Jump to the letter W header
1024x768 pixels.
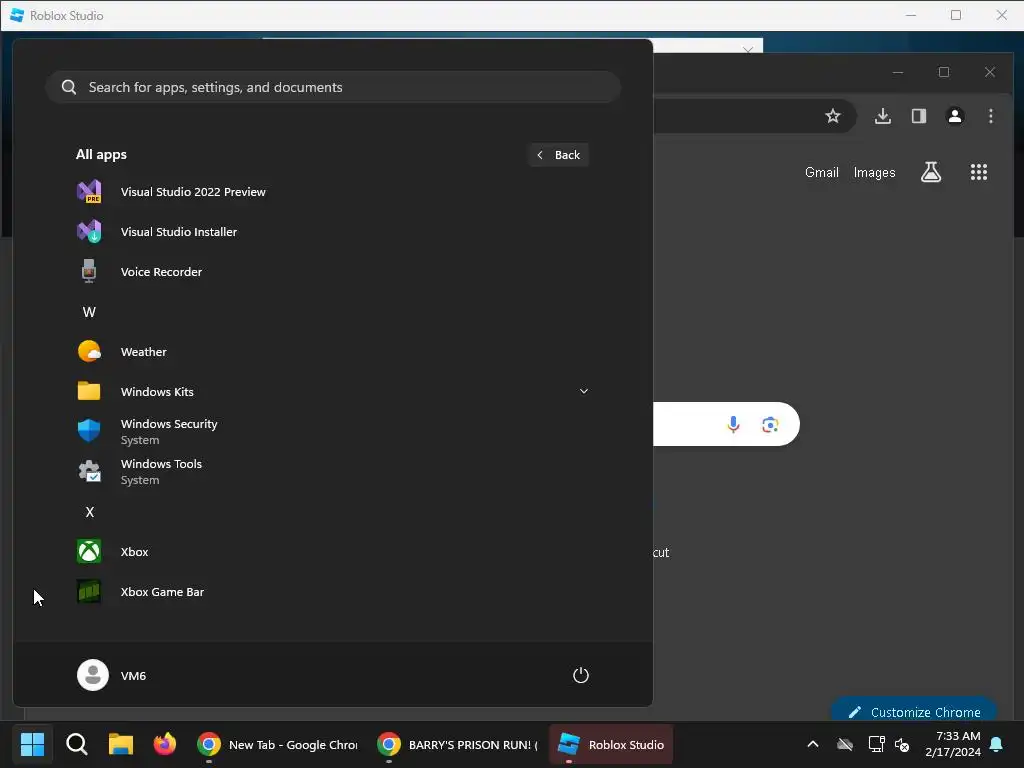(89, 312)
